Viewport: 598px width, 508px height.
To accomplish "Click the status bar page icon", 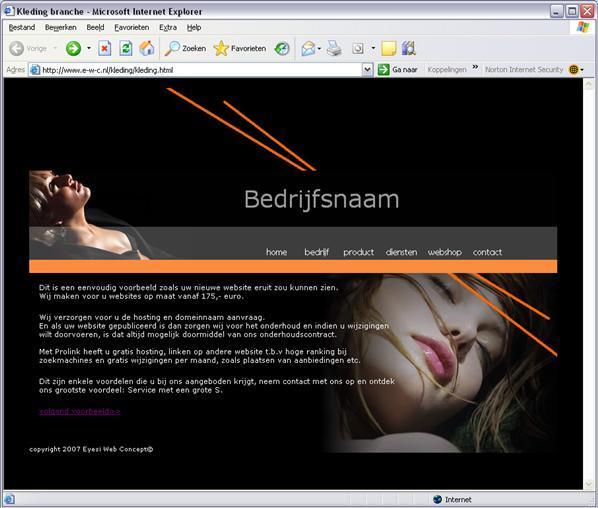I will (x=9, y=499).
